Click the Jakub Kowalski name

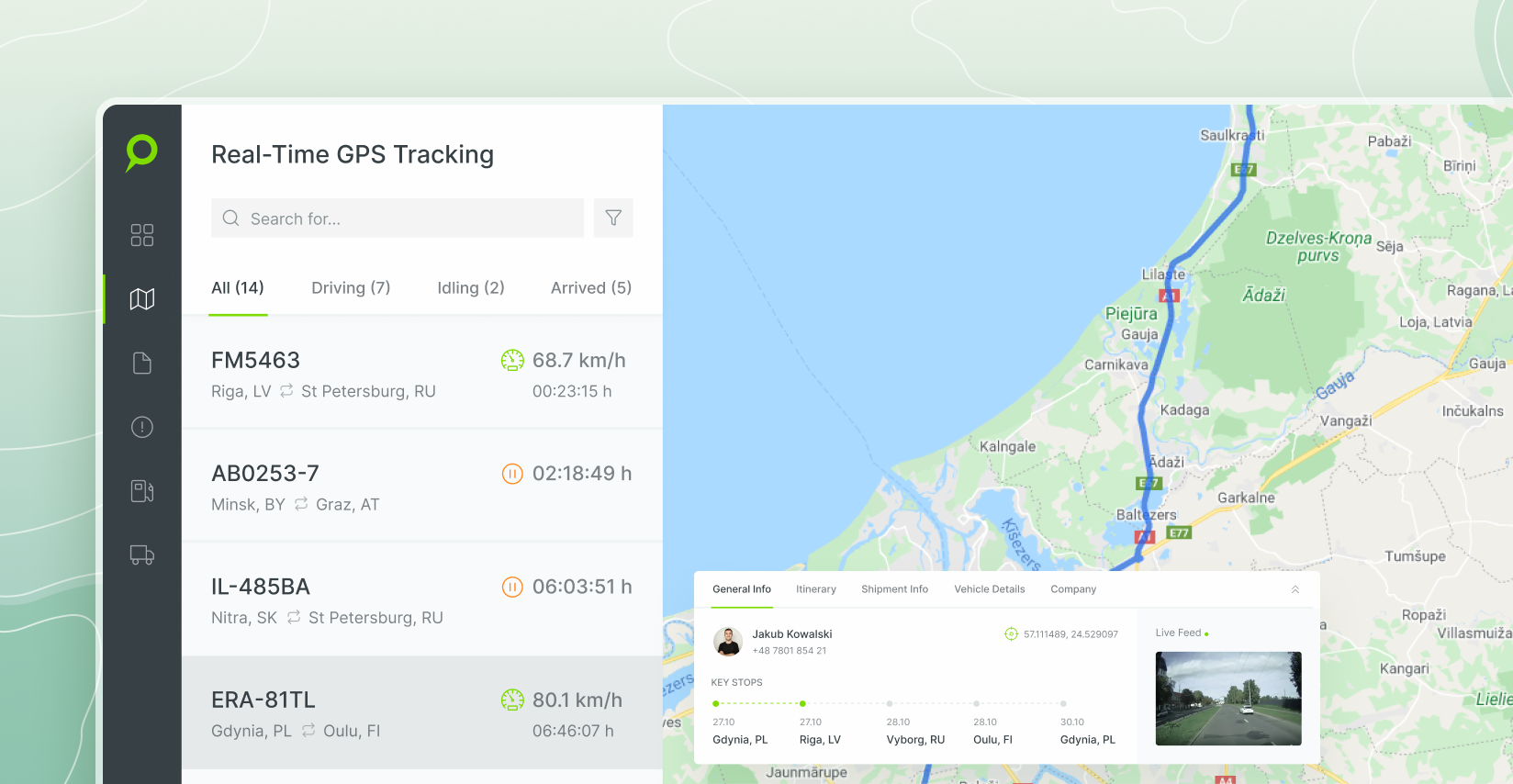[x=792, y=634]
